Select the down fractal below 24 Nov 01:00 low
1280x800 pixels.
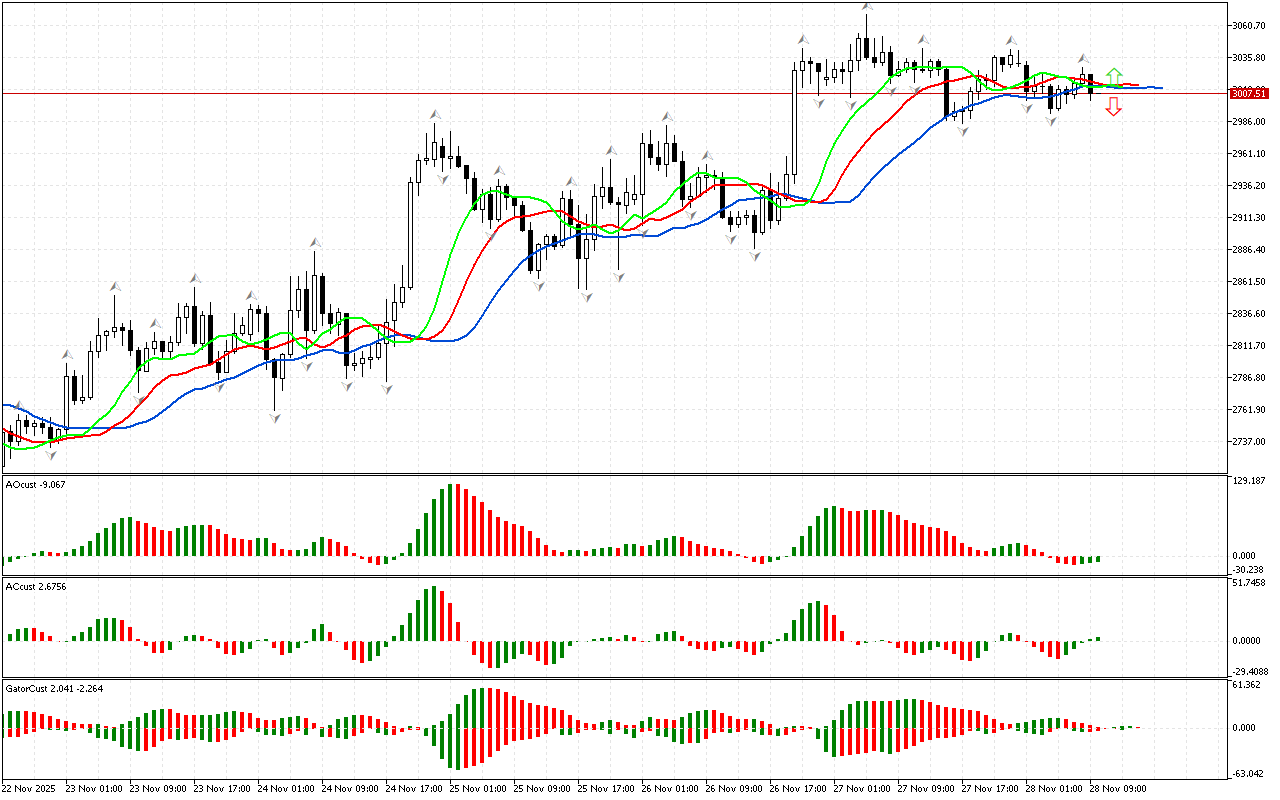click(274, 417)
